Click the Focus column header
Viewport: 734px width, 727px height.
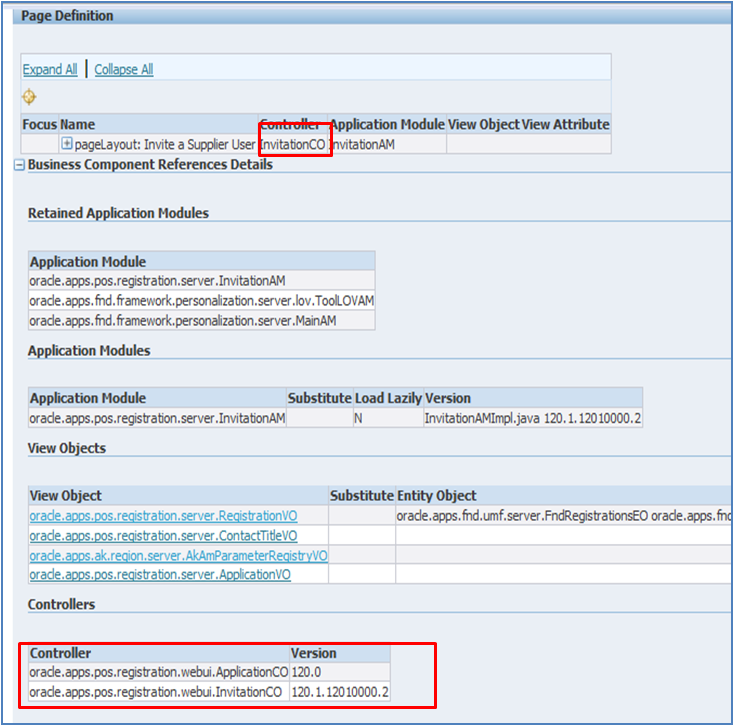[x=39, y=125]
